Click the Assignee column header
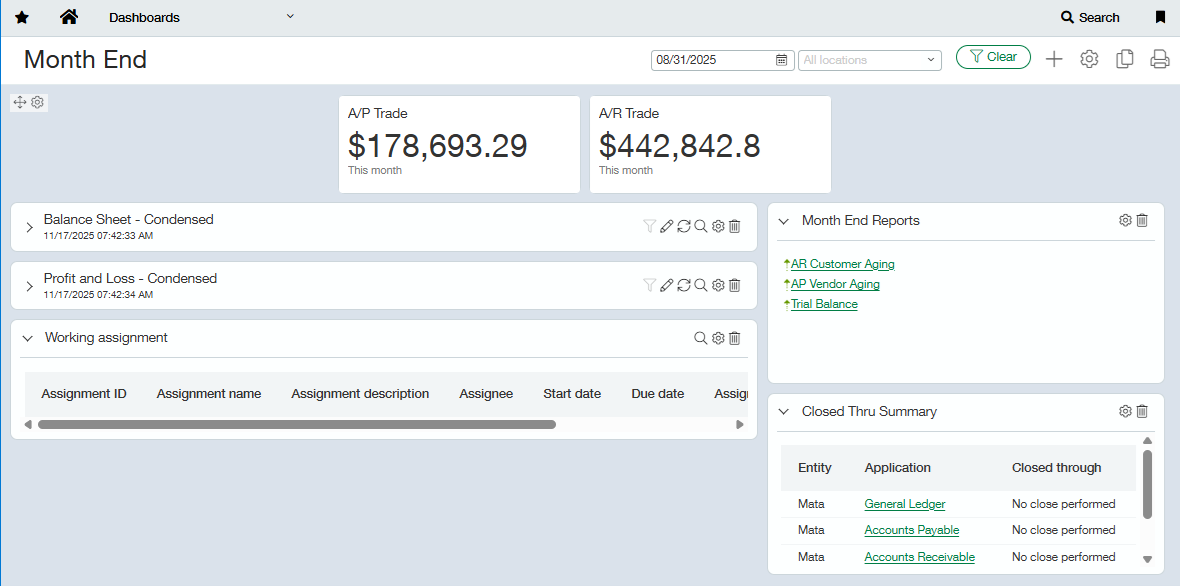This screenshot has width=1180, height=586. coord(486,393)
